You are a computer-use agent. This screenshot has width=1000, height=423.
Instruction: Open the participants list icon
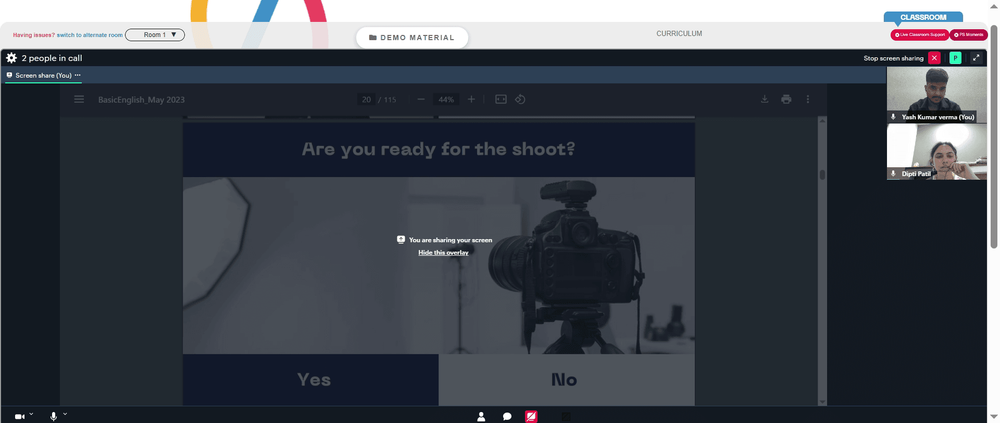coord(482,417)
